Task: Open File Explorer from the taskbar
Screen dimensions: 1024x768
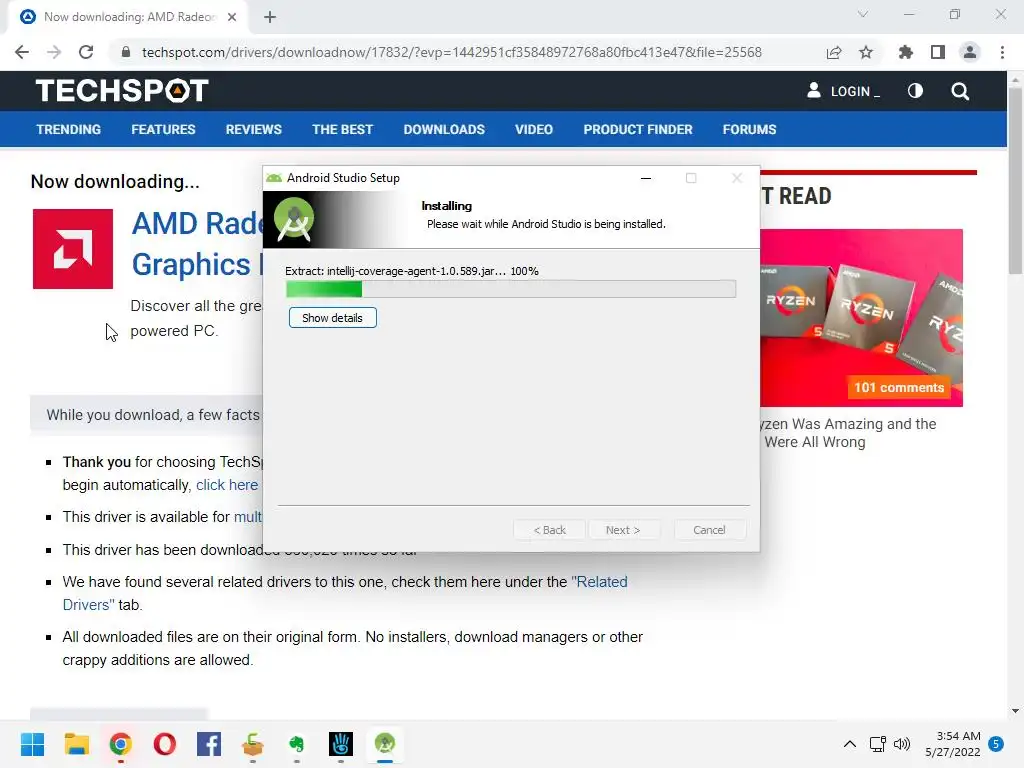Action: click(x=76, y=744)
